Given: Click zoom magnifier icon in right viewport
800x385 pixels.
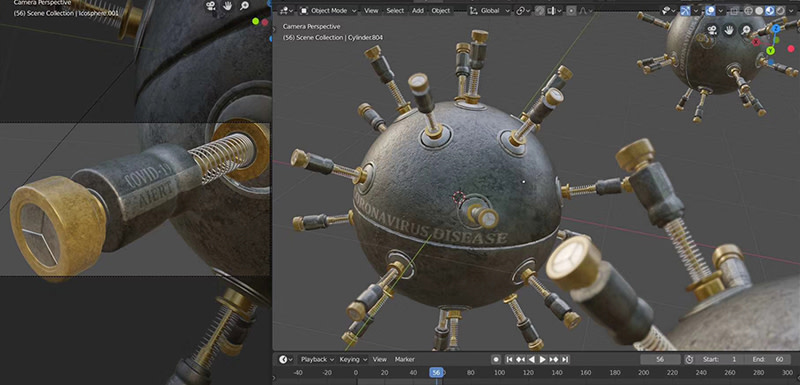Looking at the screenshot, I should pyautogui.click(x=745, y=30).
